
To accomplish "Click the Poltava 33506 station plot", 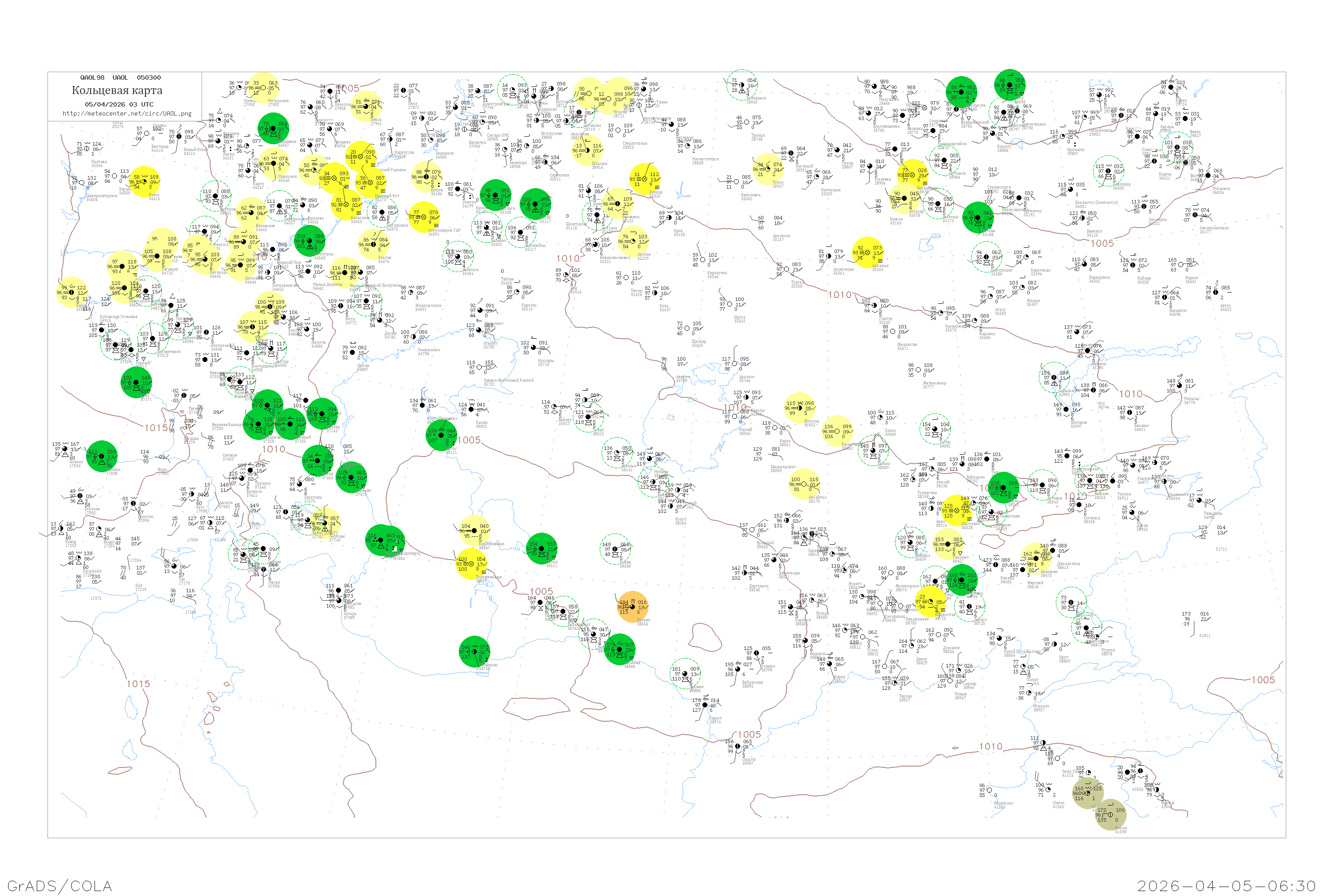I will [87, 149].
